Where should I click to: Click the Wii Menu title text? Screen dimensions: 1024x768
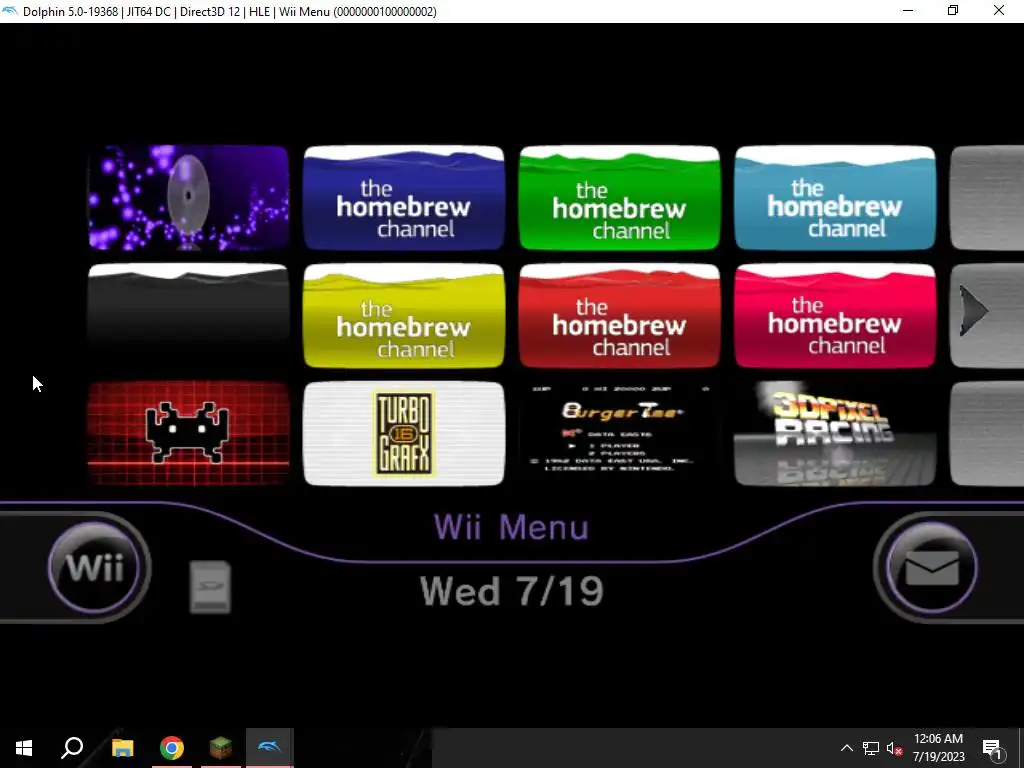(511, 528)
